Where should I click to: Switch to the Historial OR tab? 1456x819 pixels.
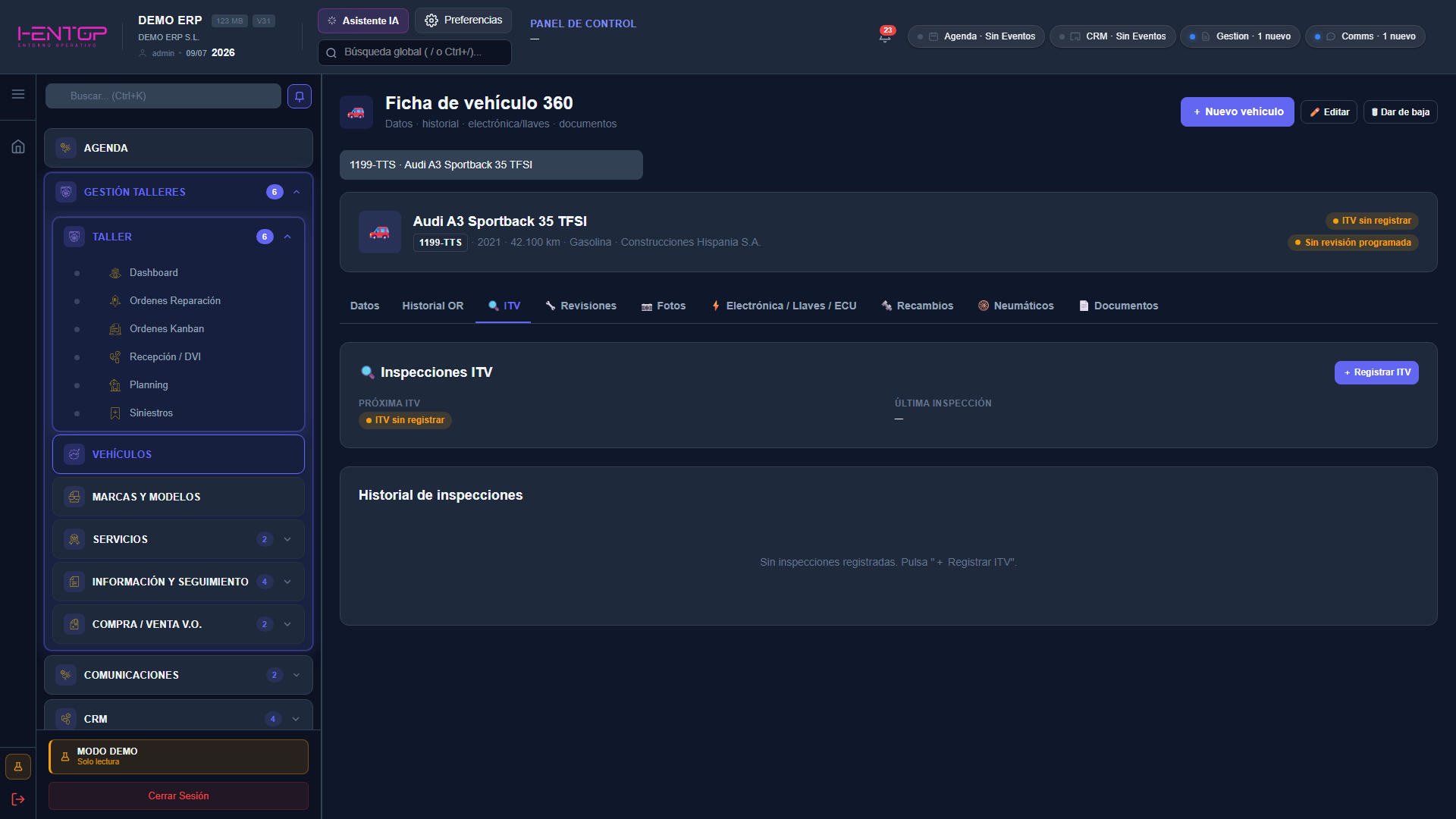point(433,306)
